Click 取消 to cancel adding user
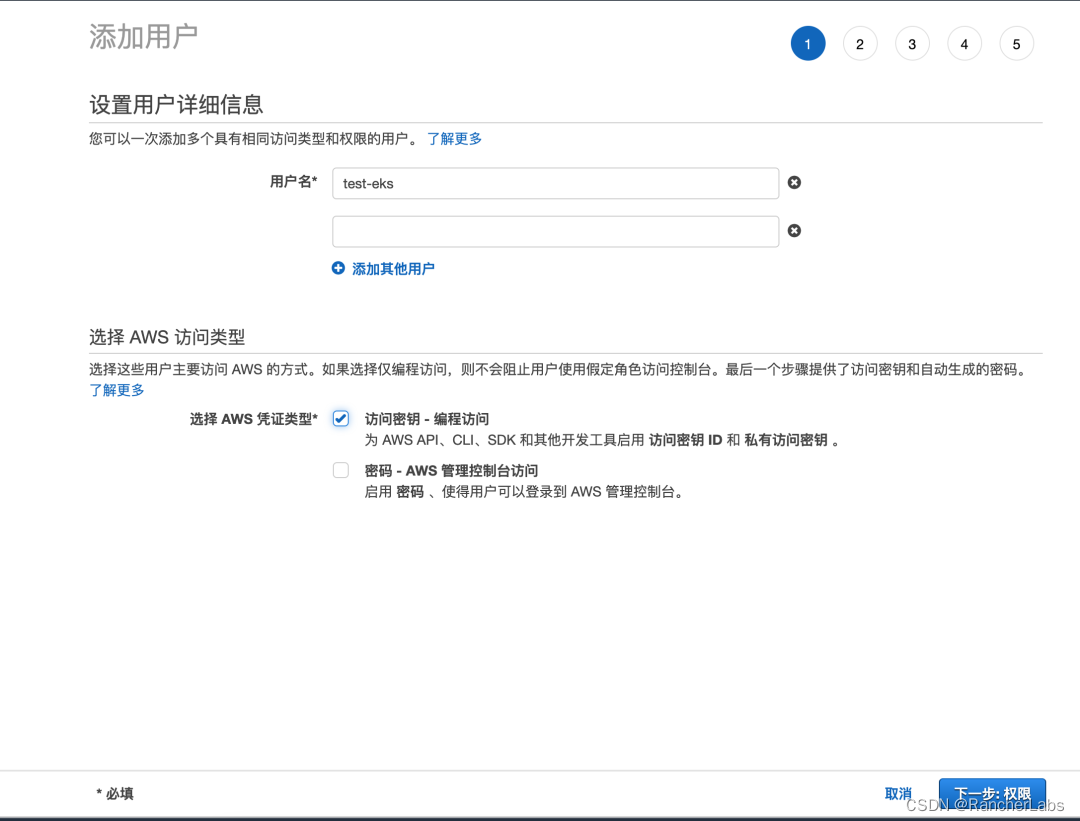 coord(898,793)
